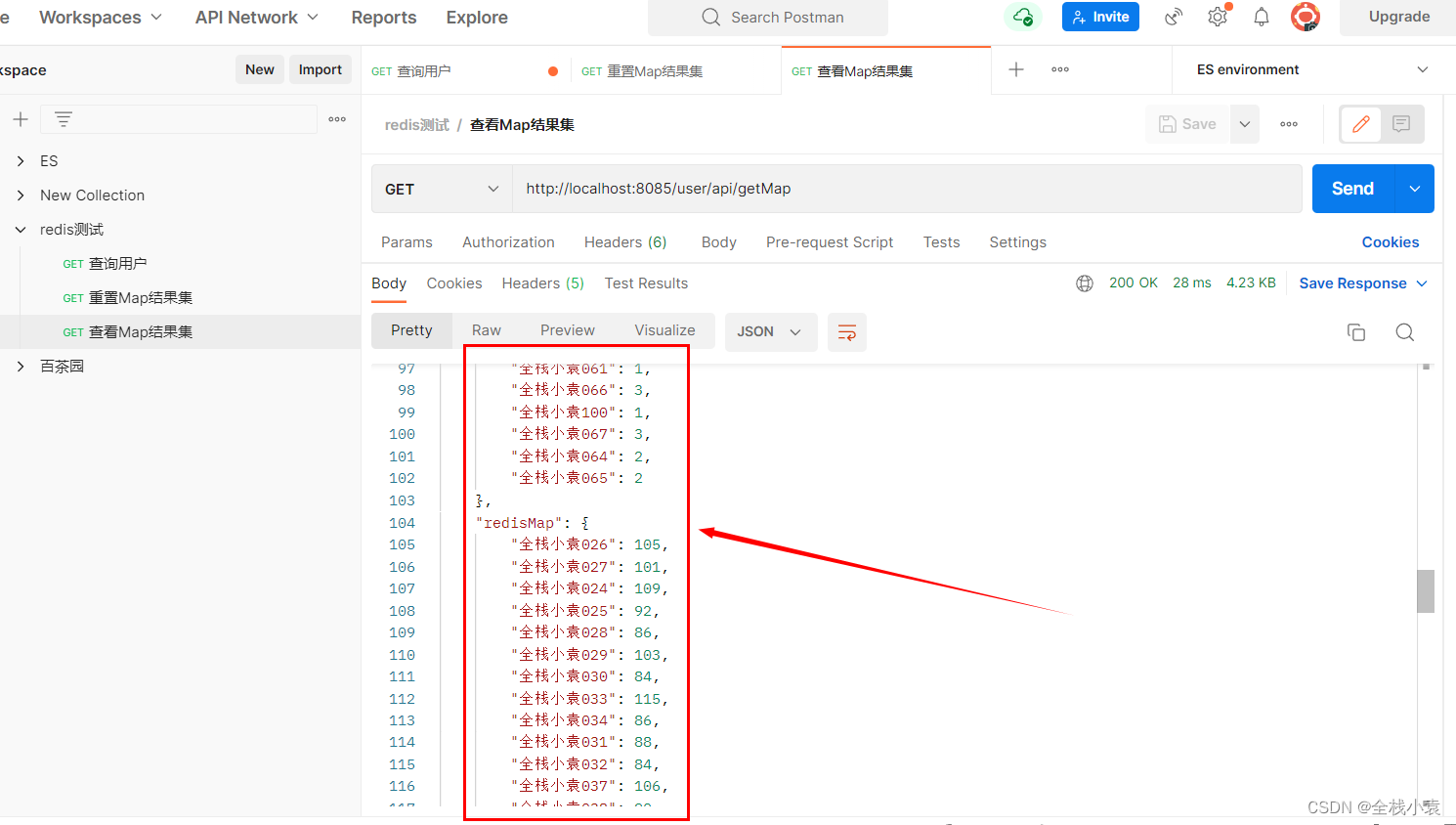1456x825 pixels.
Task: Open the Pre-request Script tab
Action: 830,242
